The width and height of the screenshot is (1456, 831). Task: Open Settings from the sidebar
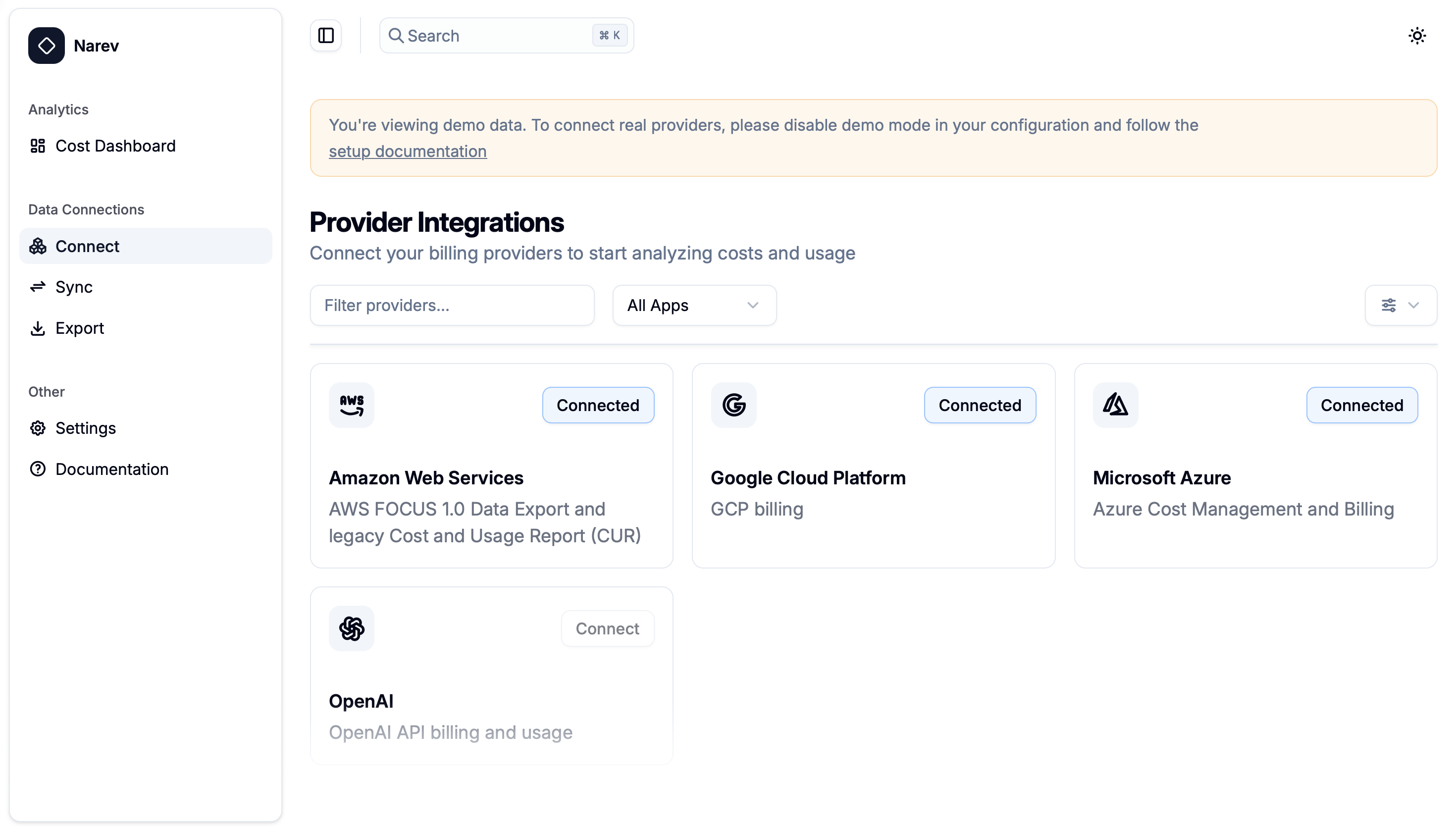click(x=146, y=428)
